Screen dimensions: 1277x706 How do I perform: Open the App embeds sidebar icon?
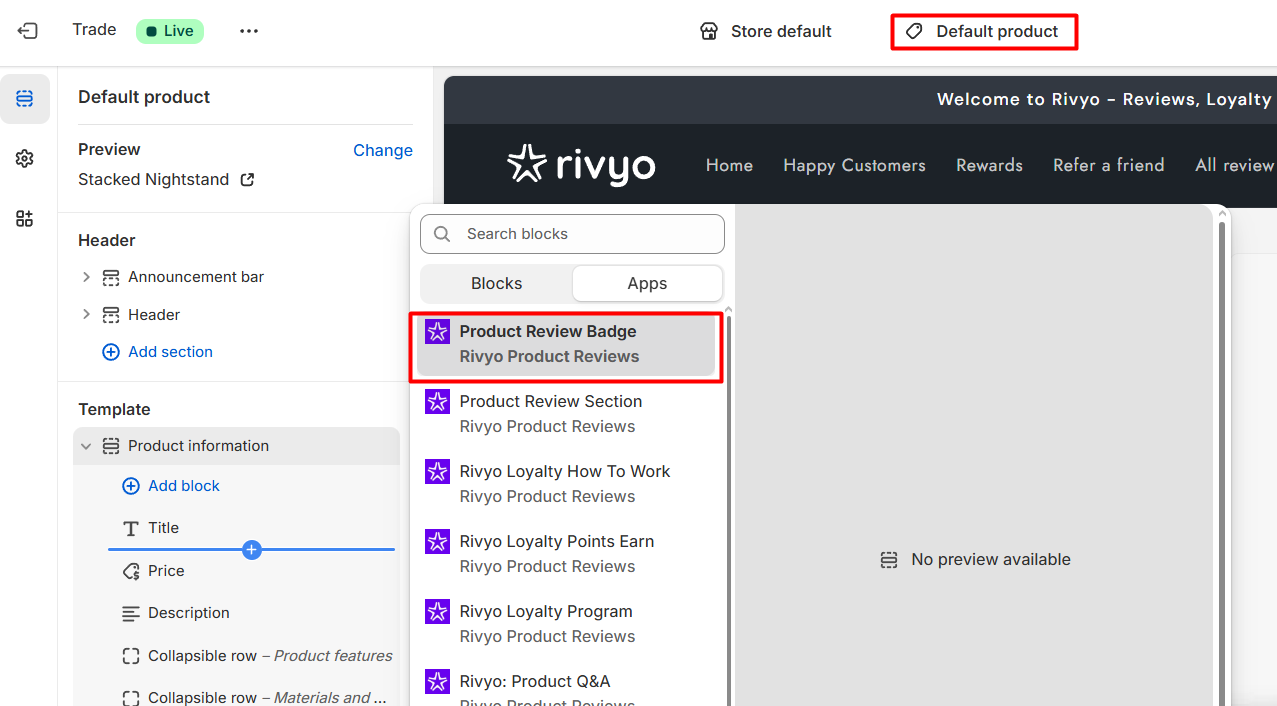25,218
